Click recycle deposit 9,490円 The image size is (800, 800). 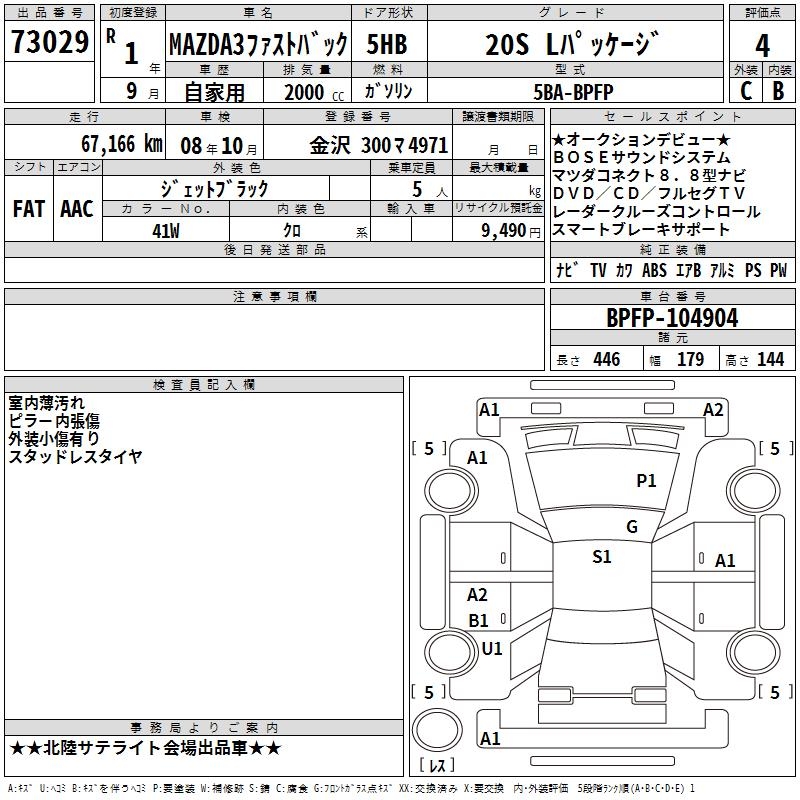[511, 231]
